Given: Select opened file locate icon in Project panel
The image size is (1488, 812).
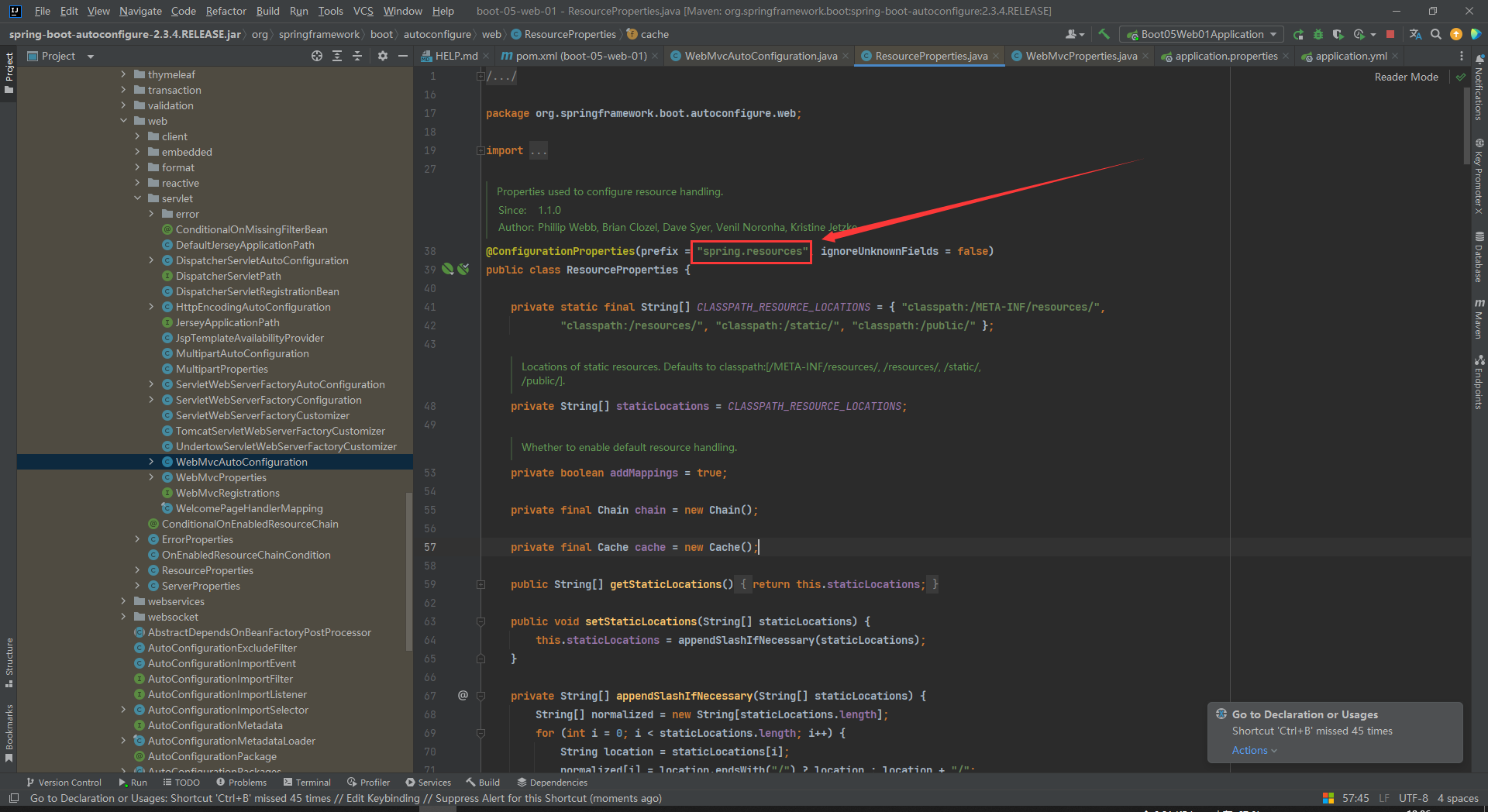Looking at the screenshot, I should tap(317, 56).
